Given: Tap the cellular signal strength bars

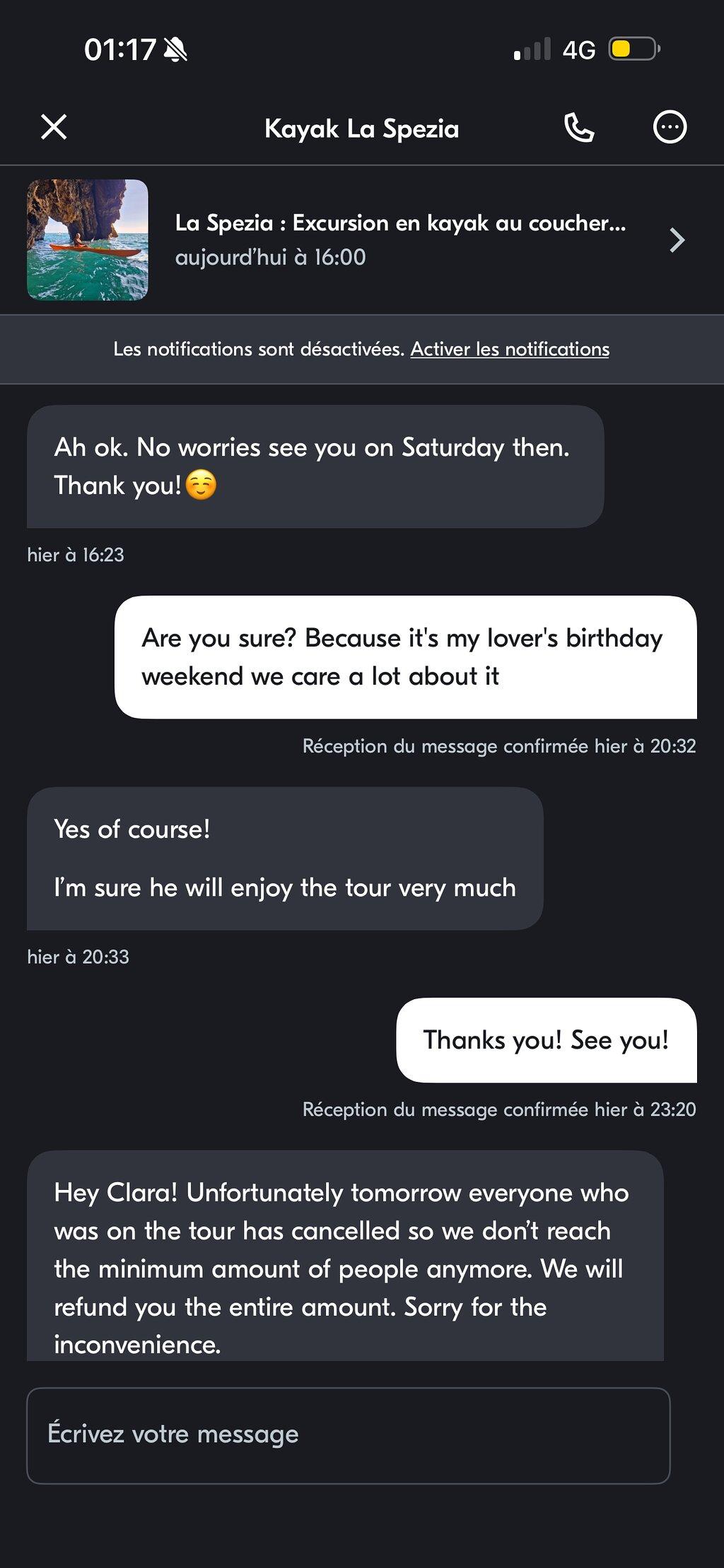Looking at the screenshot, I should [x=532, y=49].
